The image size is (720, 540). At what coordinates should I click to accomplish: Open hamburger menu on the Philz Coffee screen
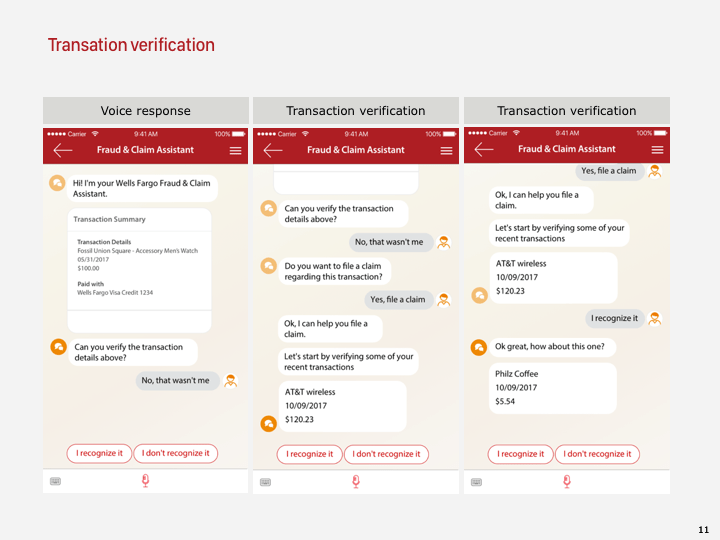pos(658,150)
